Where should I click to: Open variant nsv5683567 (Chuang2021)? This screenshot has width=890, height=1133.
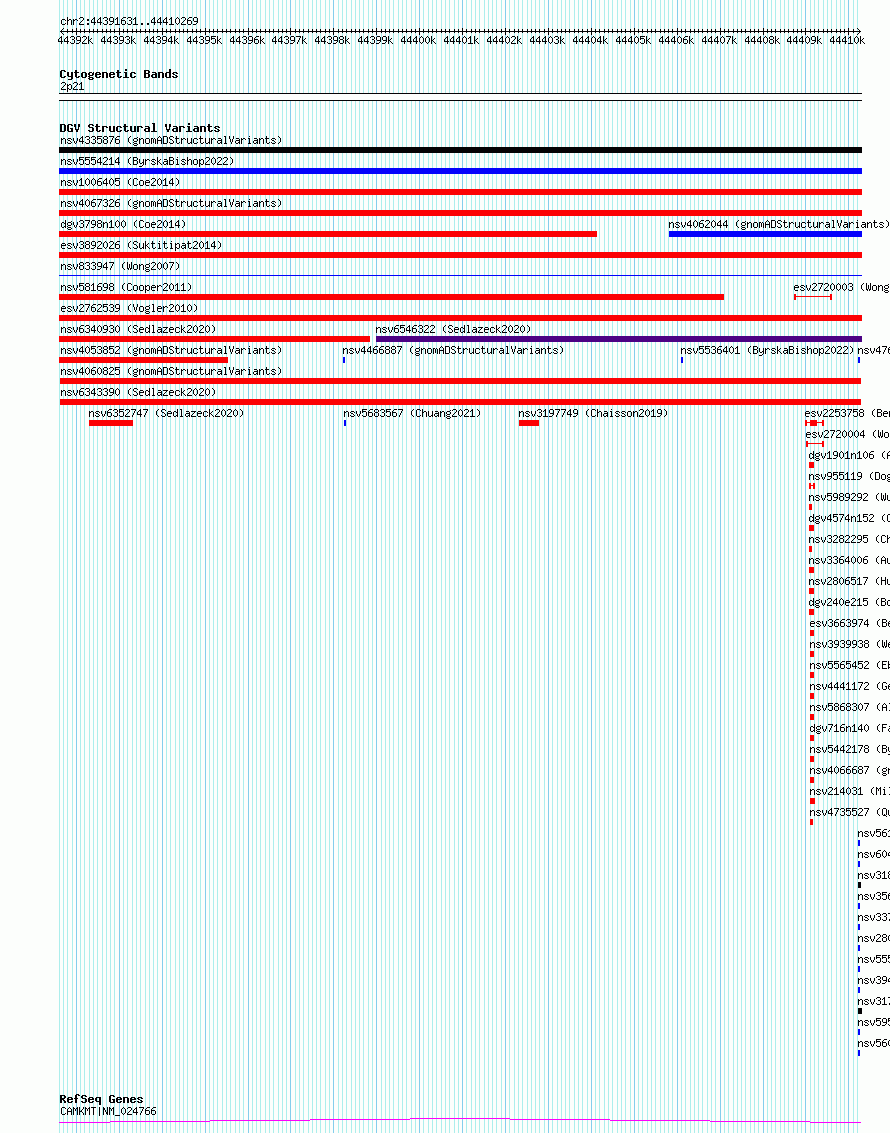[412, 413]
